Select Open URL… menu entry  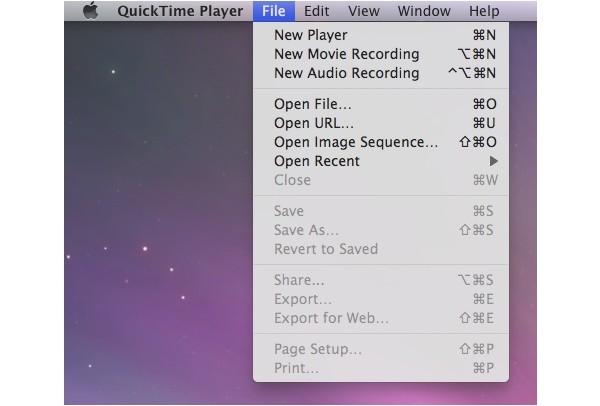381,123
